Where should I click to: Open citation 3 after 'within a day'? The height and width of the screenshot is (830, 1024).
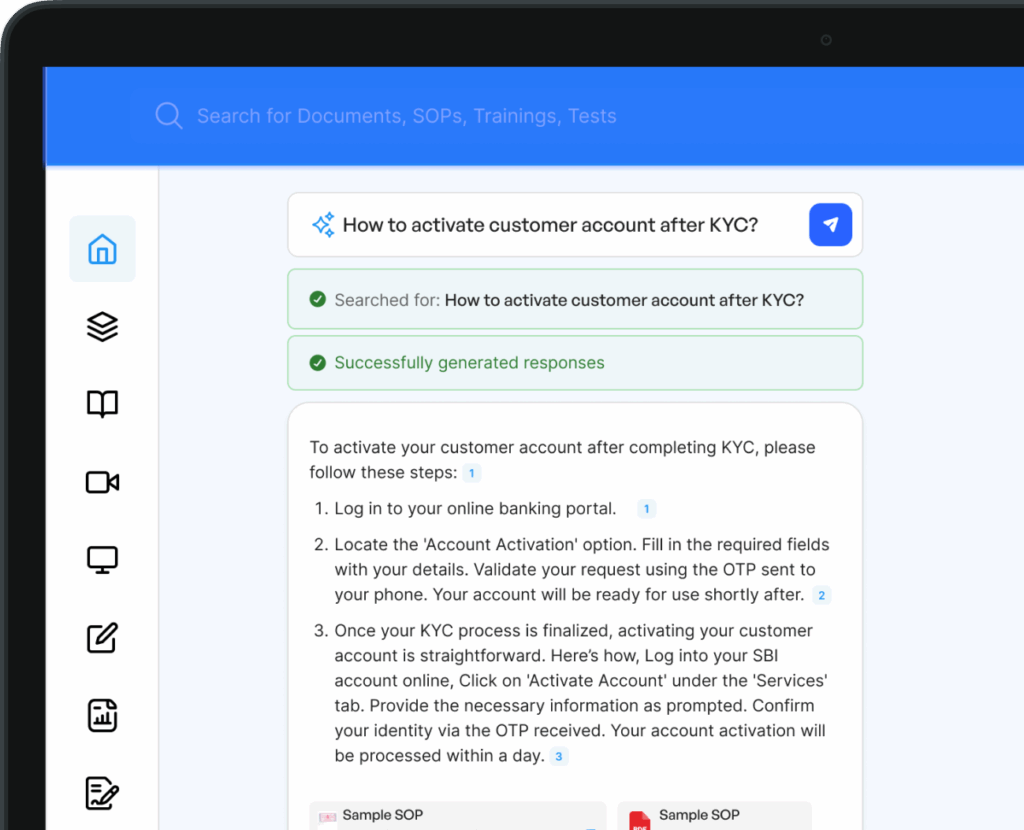pos(559,757)
